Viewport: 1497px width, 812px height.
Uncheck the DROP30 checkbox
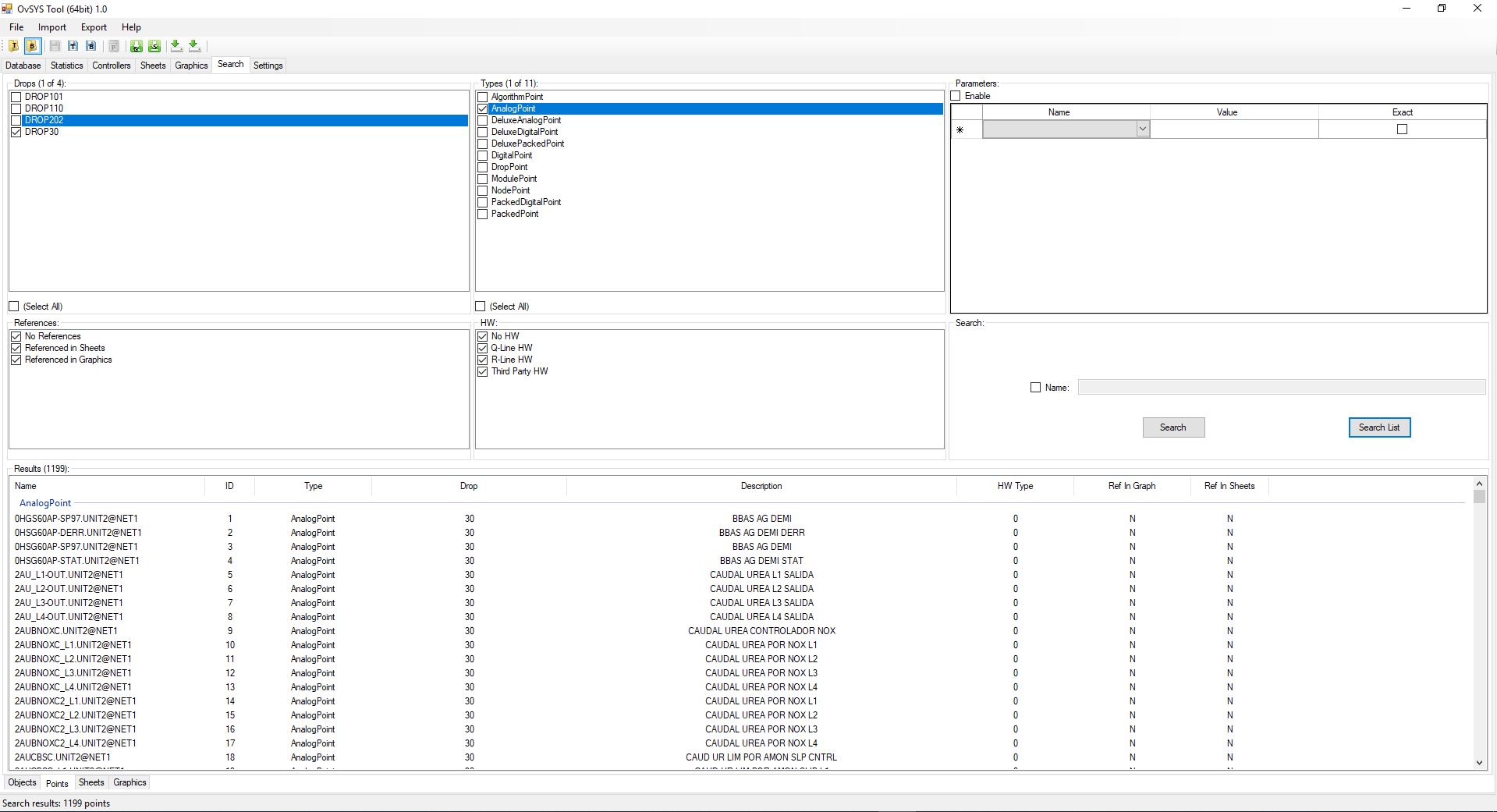click(x=16, y=132)
